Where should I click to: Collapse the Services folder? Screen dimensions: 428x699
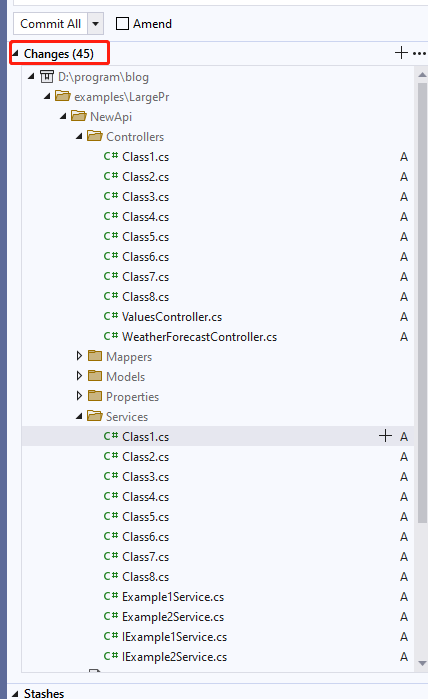[x=79, y=416]
